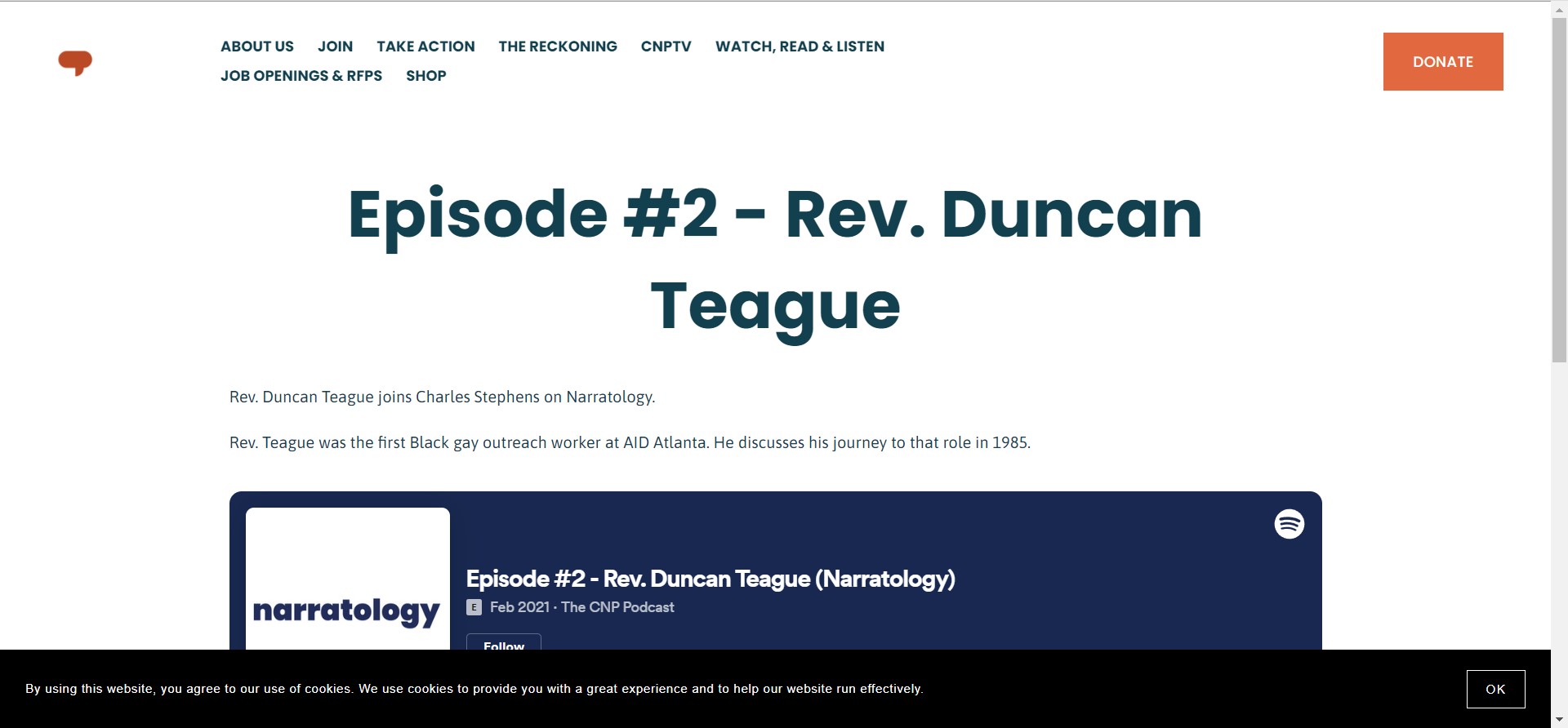Click the 'Episode #2 – Rev. Duncan Teague' heading
Screen dimensions: 1568x728
[774, 260]
